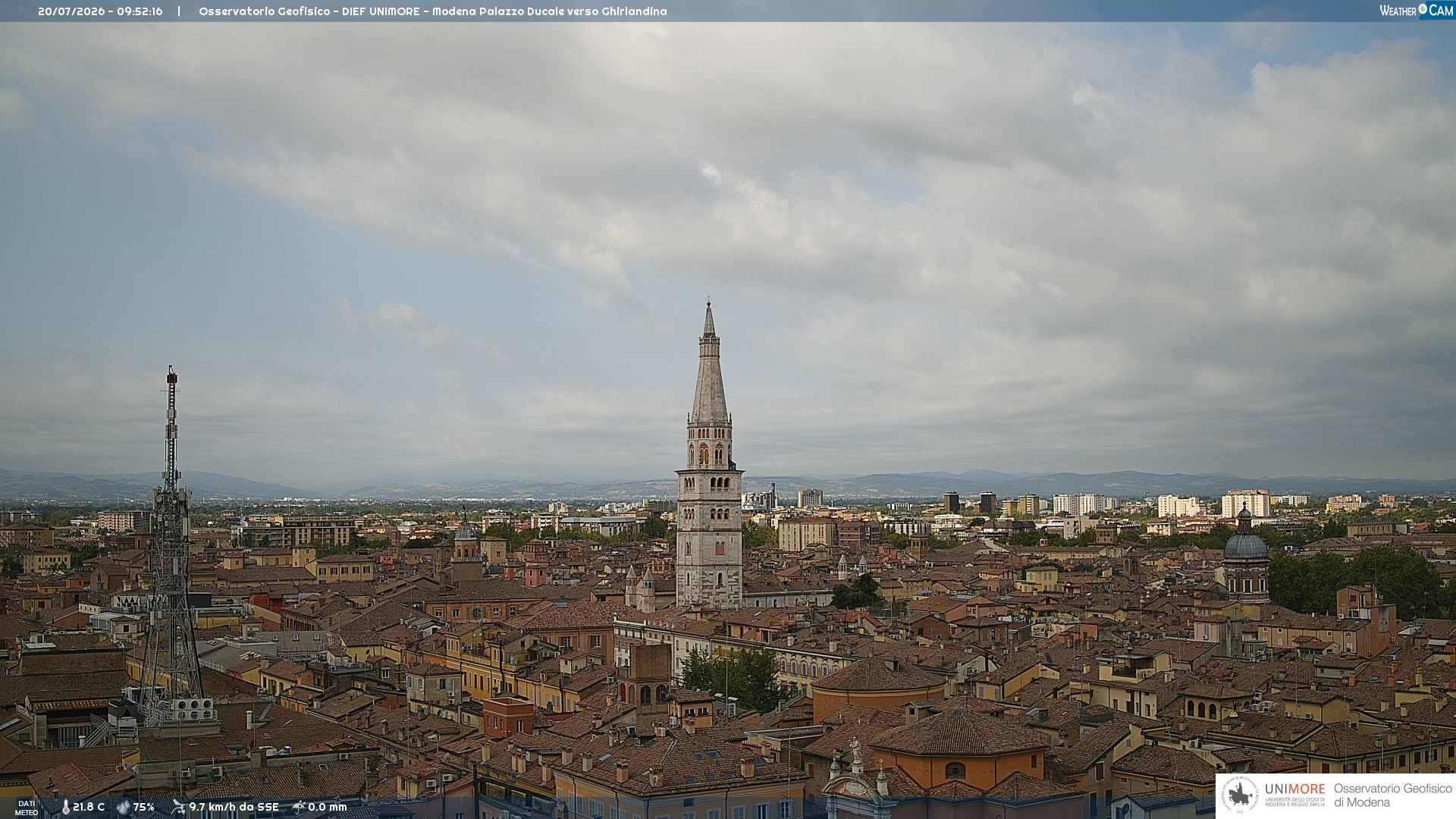
Task: Click the 20/07/2026 - 09:52:16 timestamp
Action: 100,11
